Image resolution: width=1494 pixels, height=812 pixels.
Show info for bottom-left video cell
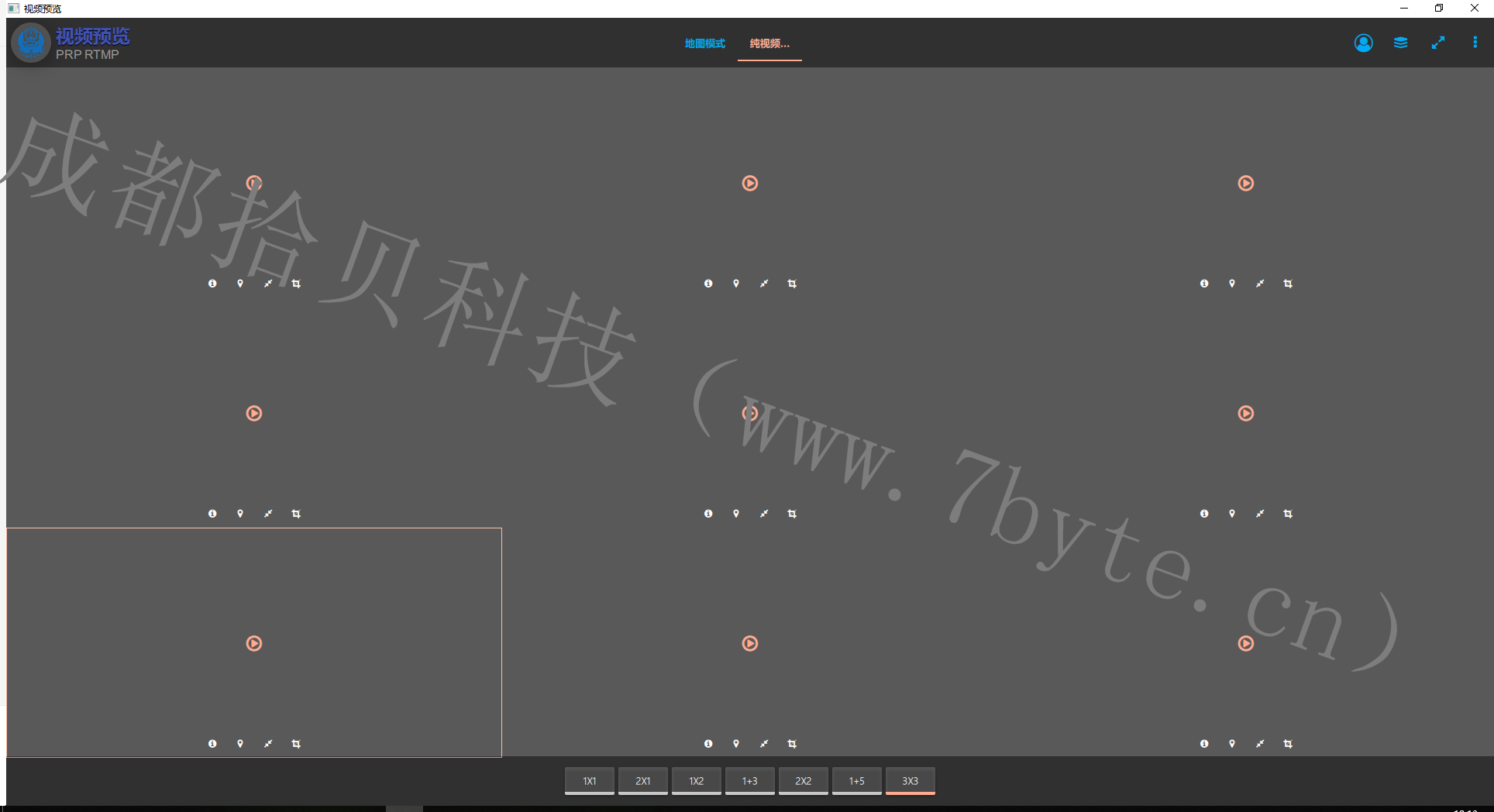212,744
